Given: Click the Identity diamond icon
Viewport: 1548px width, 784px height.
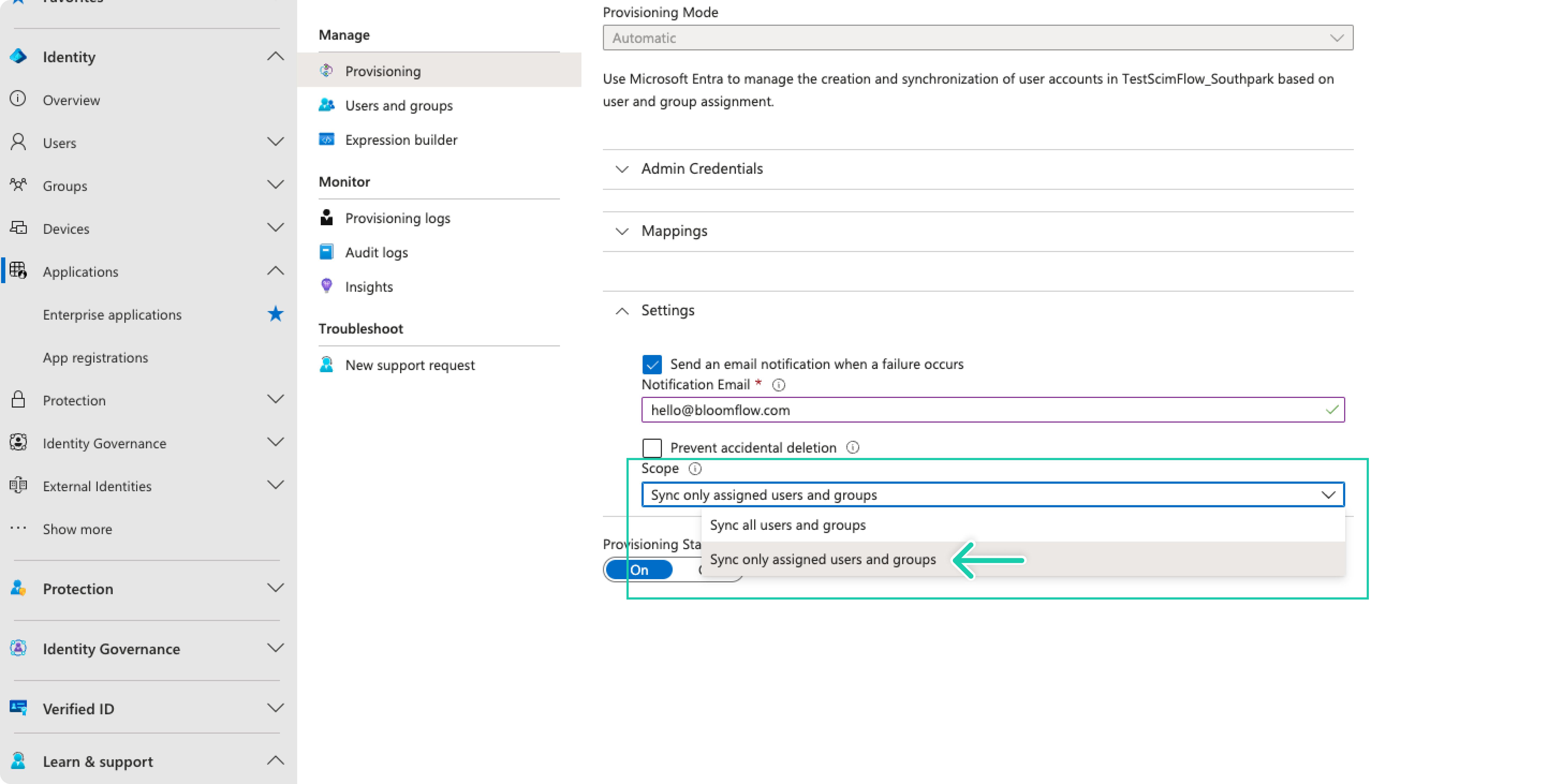Looking at the screenshot, I should [x=18, y=57].
